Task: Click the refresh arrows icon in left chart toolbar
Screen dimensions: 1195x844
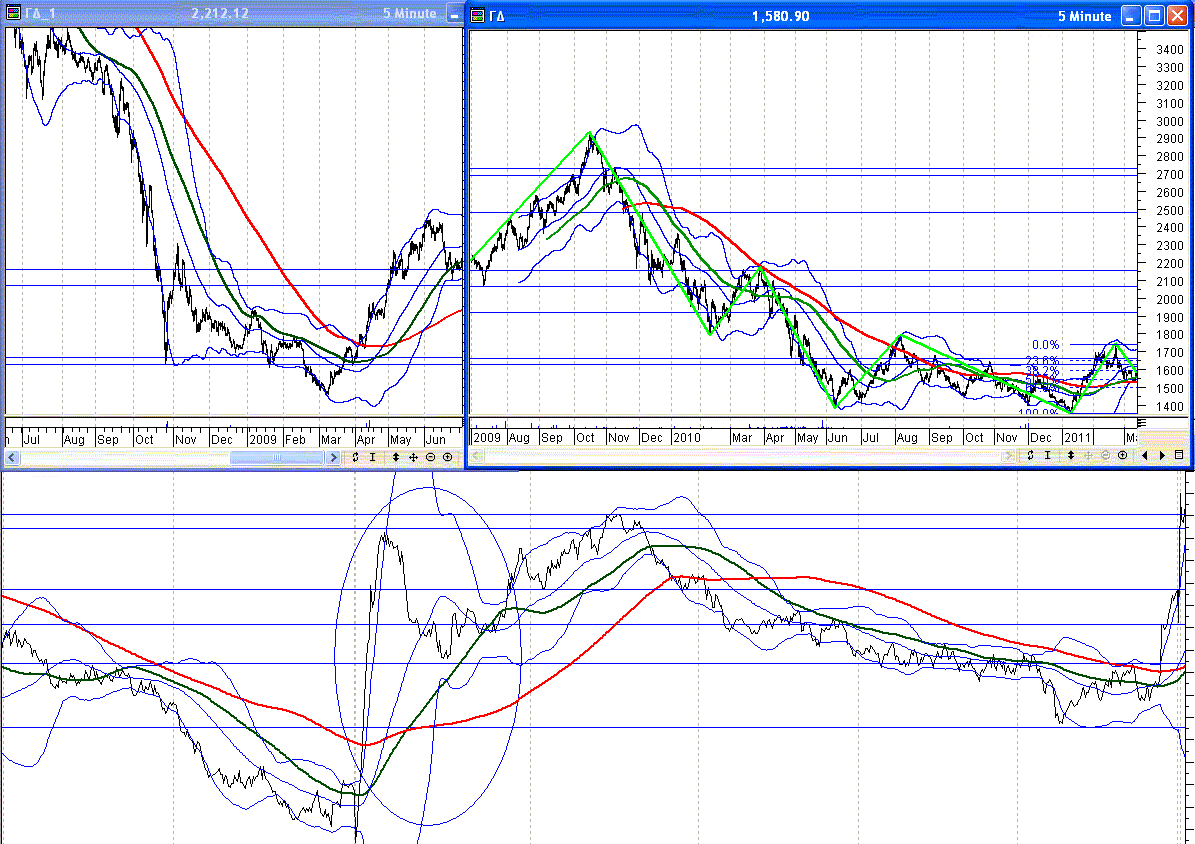Action: (355, 457)
